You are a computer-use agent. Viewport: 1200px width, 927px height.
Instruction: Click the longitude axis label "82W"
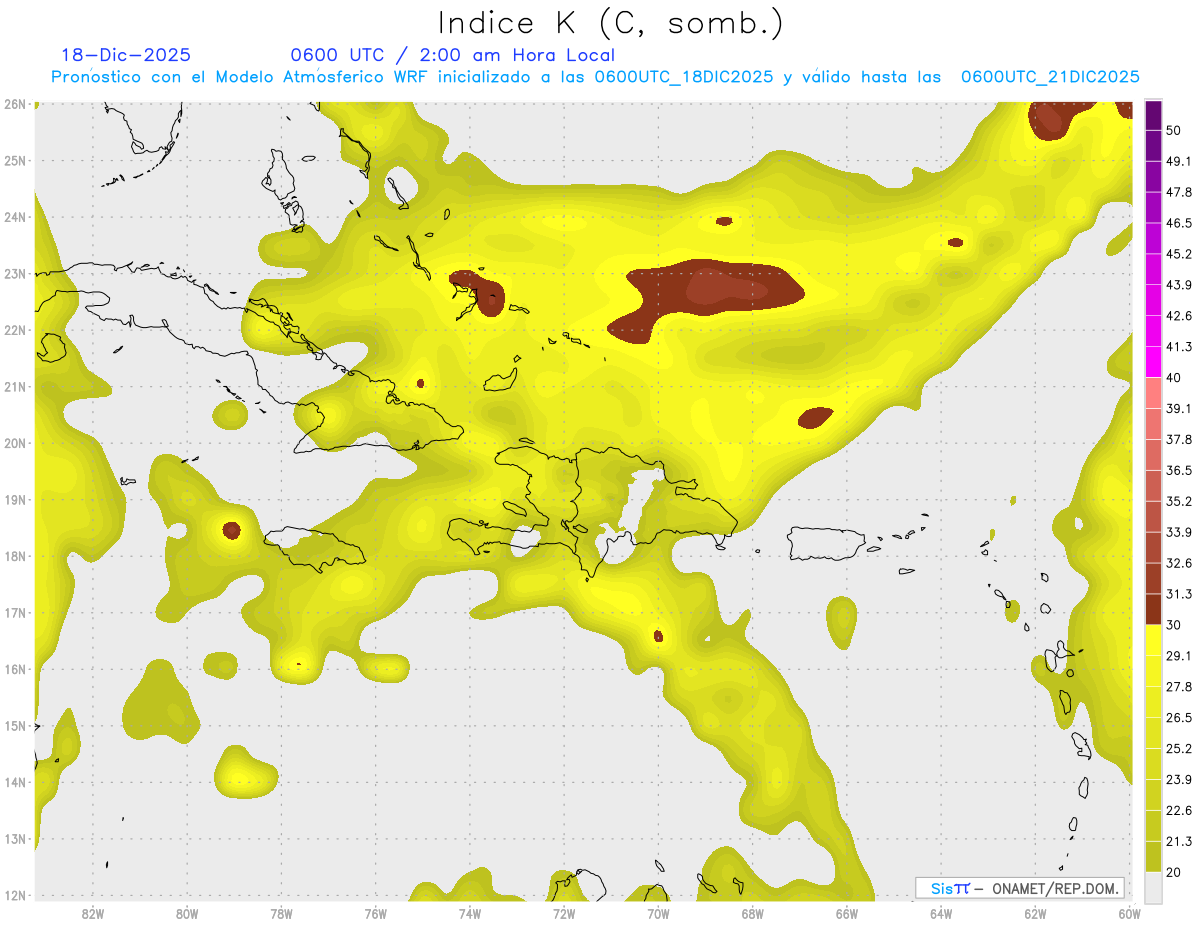tap(92, 913)
